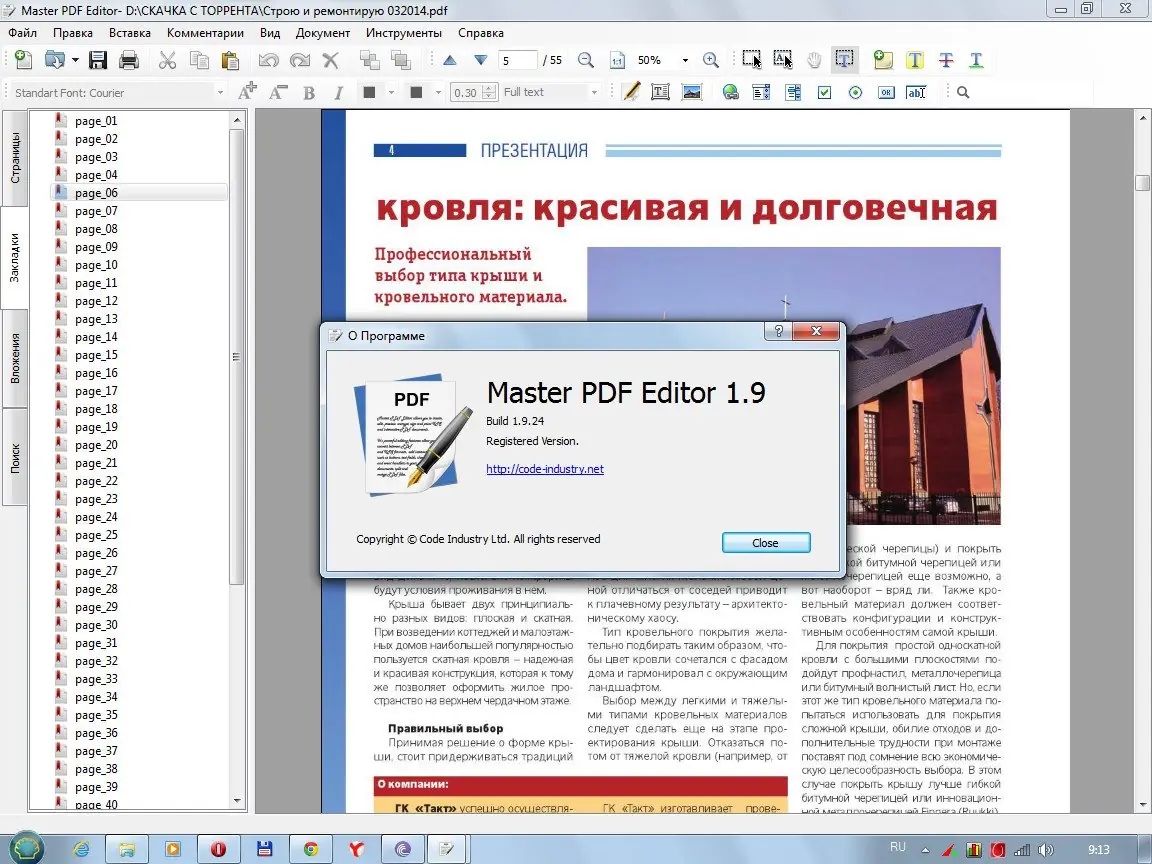
Task: Open the first color swatch dropdown arrow
Action: (x=391, y=93)
